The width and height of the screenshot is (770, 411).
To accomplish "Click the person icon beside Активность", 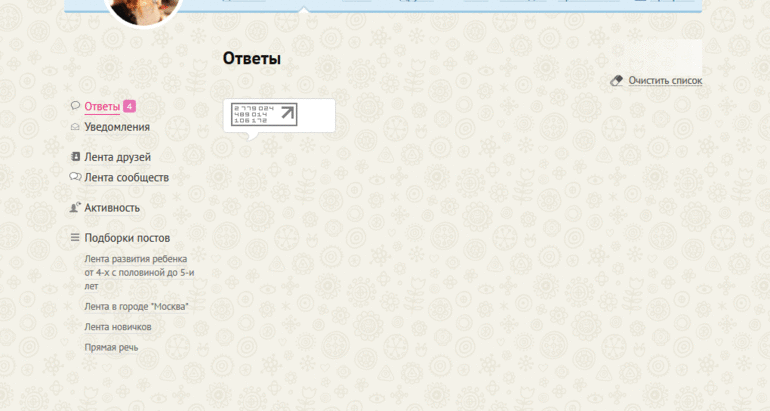I will (x=75, y=208).
